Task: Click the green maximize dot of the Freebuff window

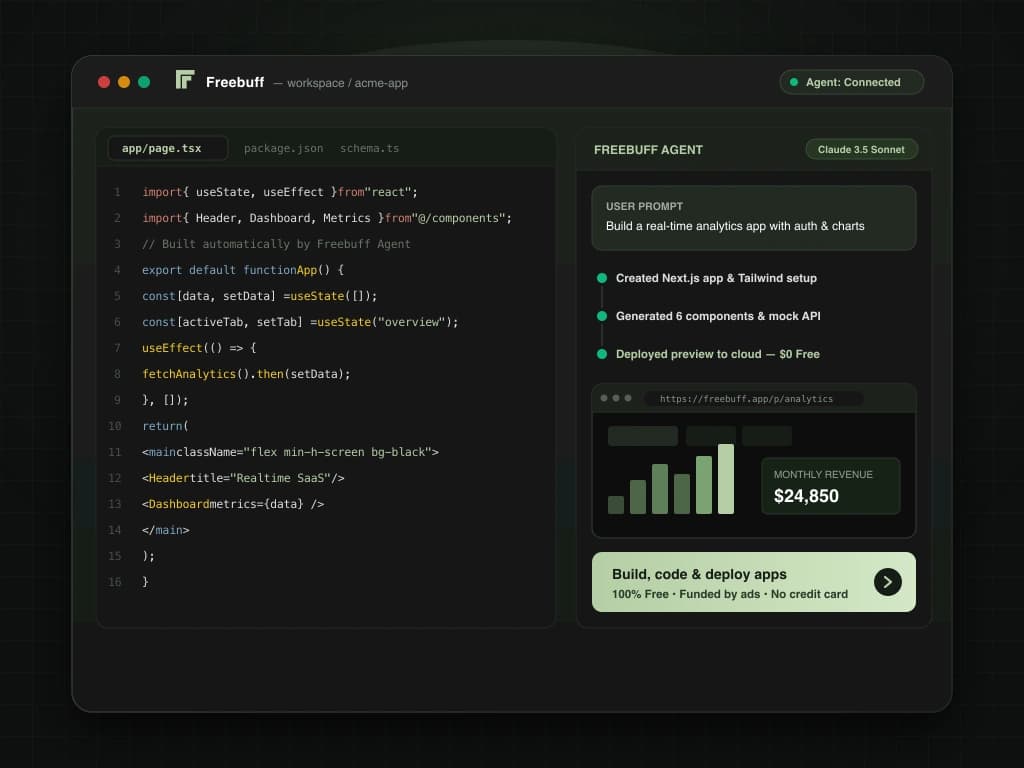Action: click(144, 82)
